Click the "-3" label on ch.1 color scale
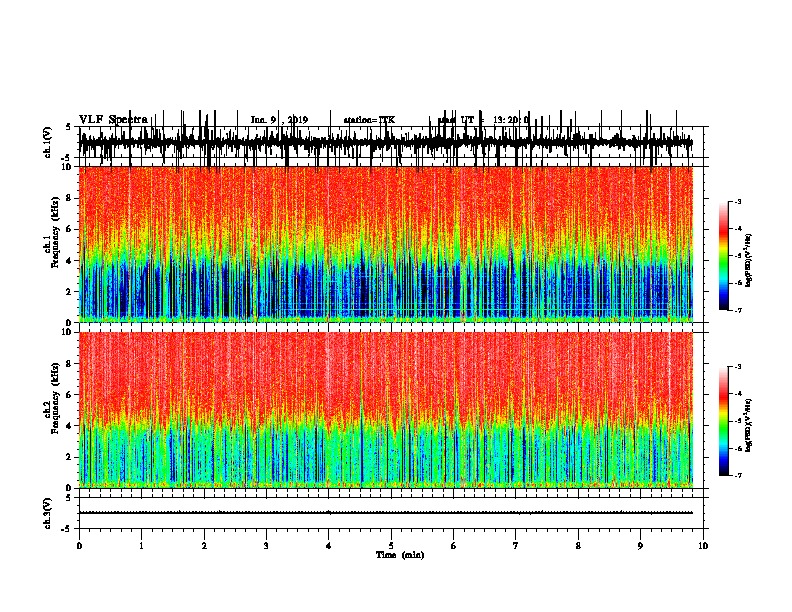 738,202
